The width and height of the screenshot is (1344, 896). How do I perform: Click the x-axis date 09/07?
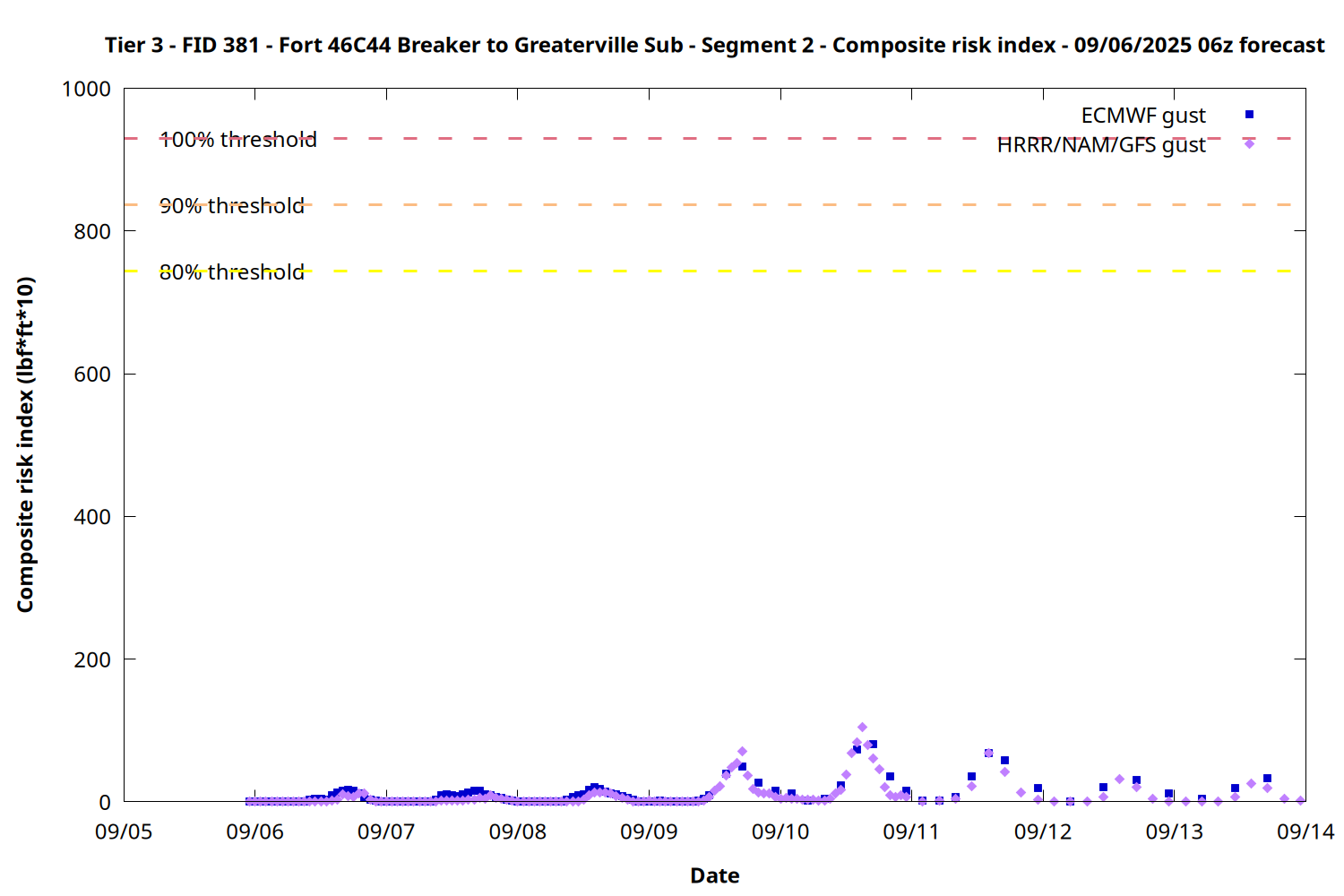pos(386,831)
